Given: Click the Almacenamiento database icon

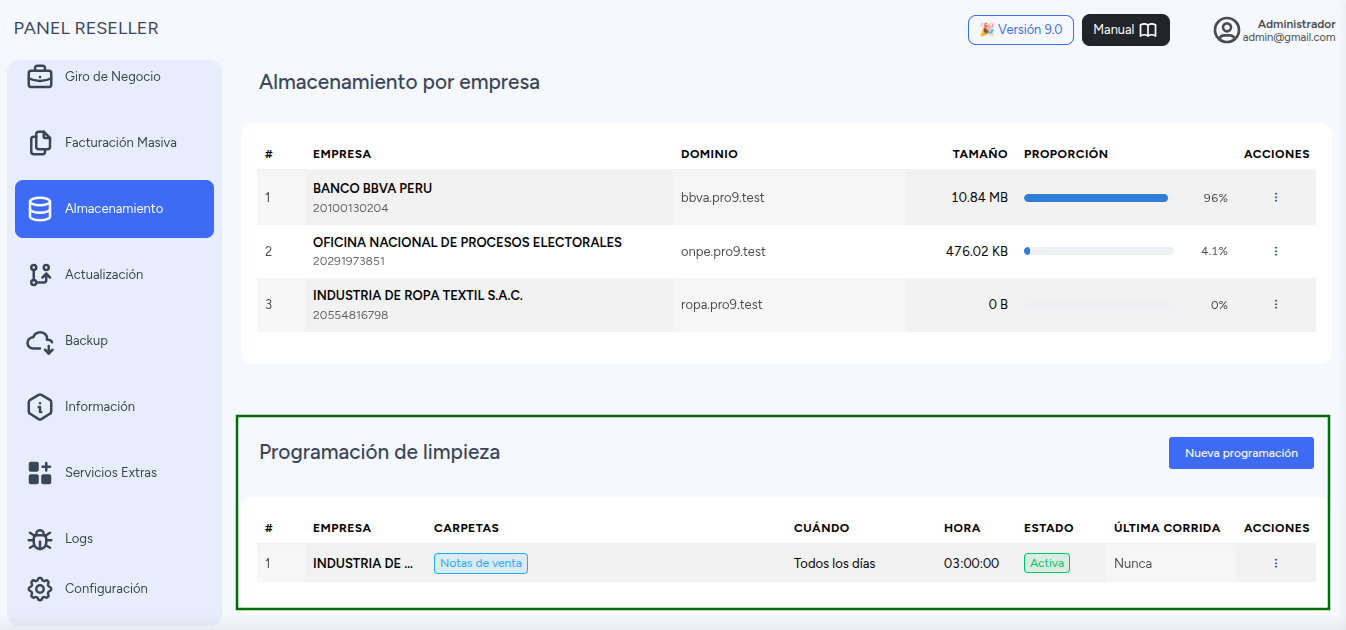Looking at the screenshot, I should click(x=40, y=209).
